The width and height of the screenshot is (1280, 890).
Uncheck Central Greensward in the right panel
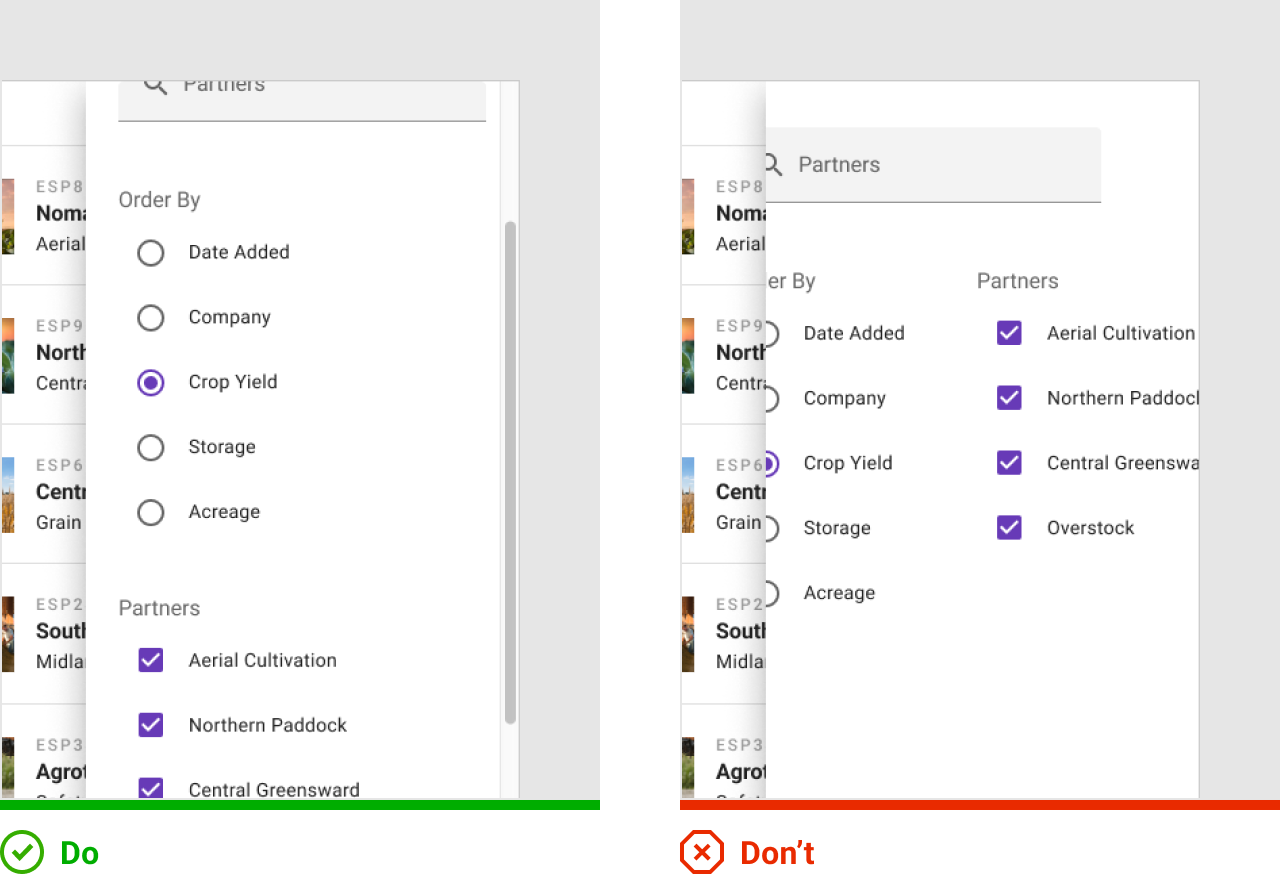tap(1009, 463)
